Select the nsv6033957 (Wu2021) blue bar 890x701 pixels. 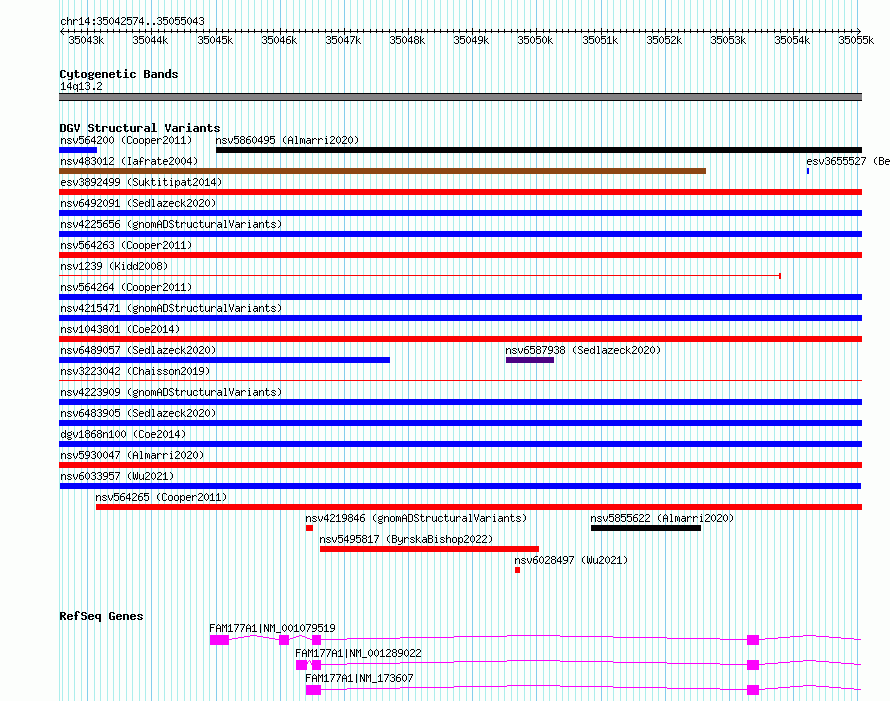click(x=460, y=486)
